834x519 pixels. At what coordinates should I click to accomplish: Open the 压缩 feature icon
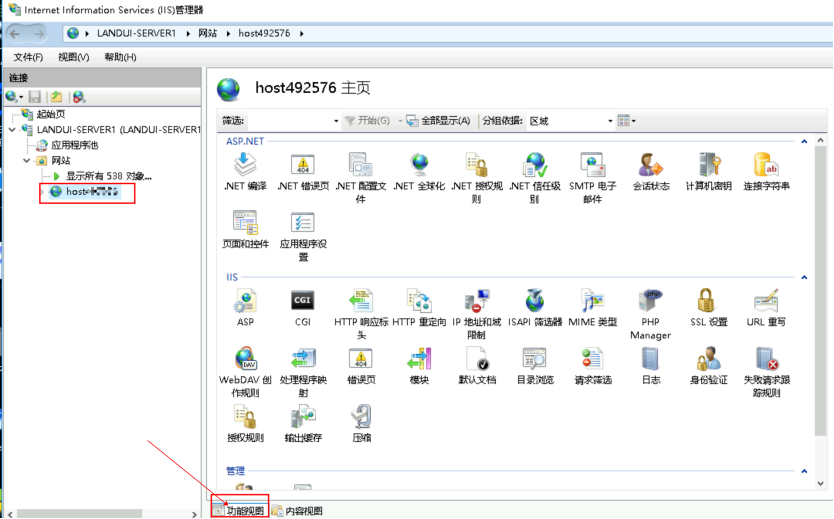pyautogui.click(x=361, y=423)
